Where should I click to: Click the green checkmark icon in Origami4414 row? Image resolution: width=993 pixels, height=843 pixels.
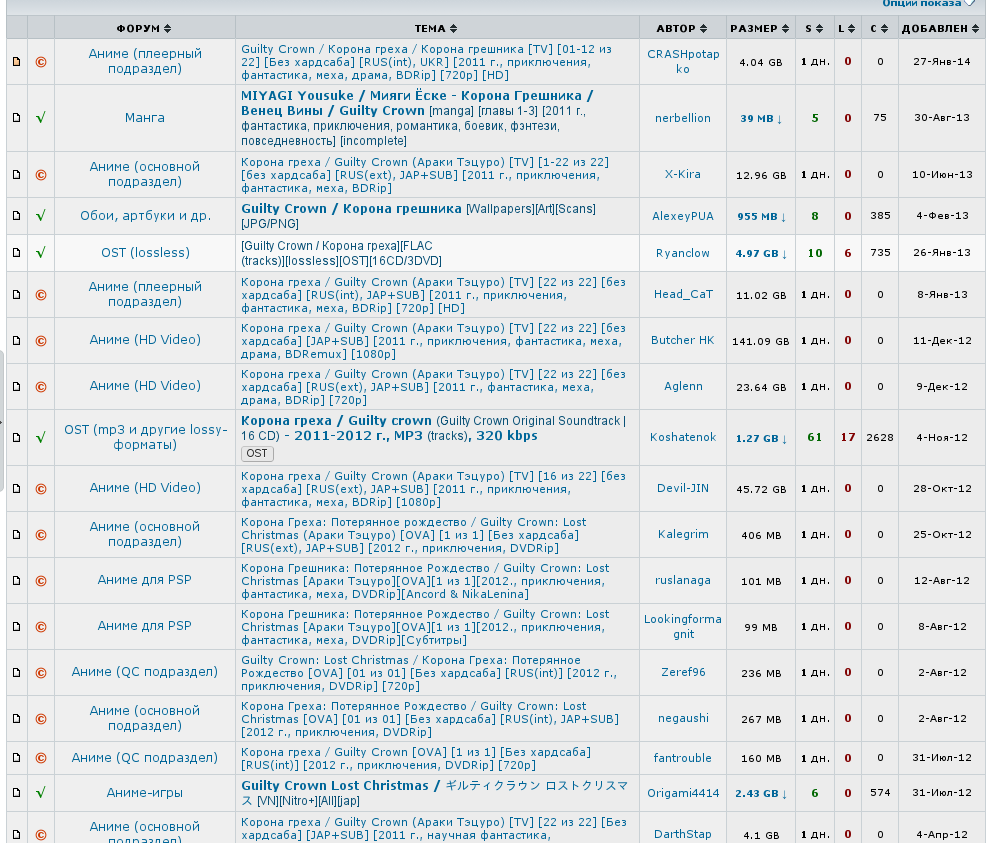coord(41,792)
